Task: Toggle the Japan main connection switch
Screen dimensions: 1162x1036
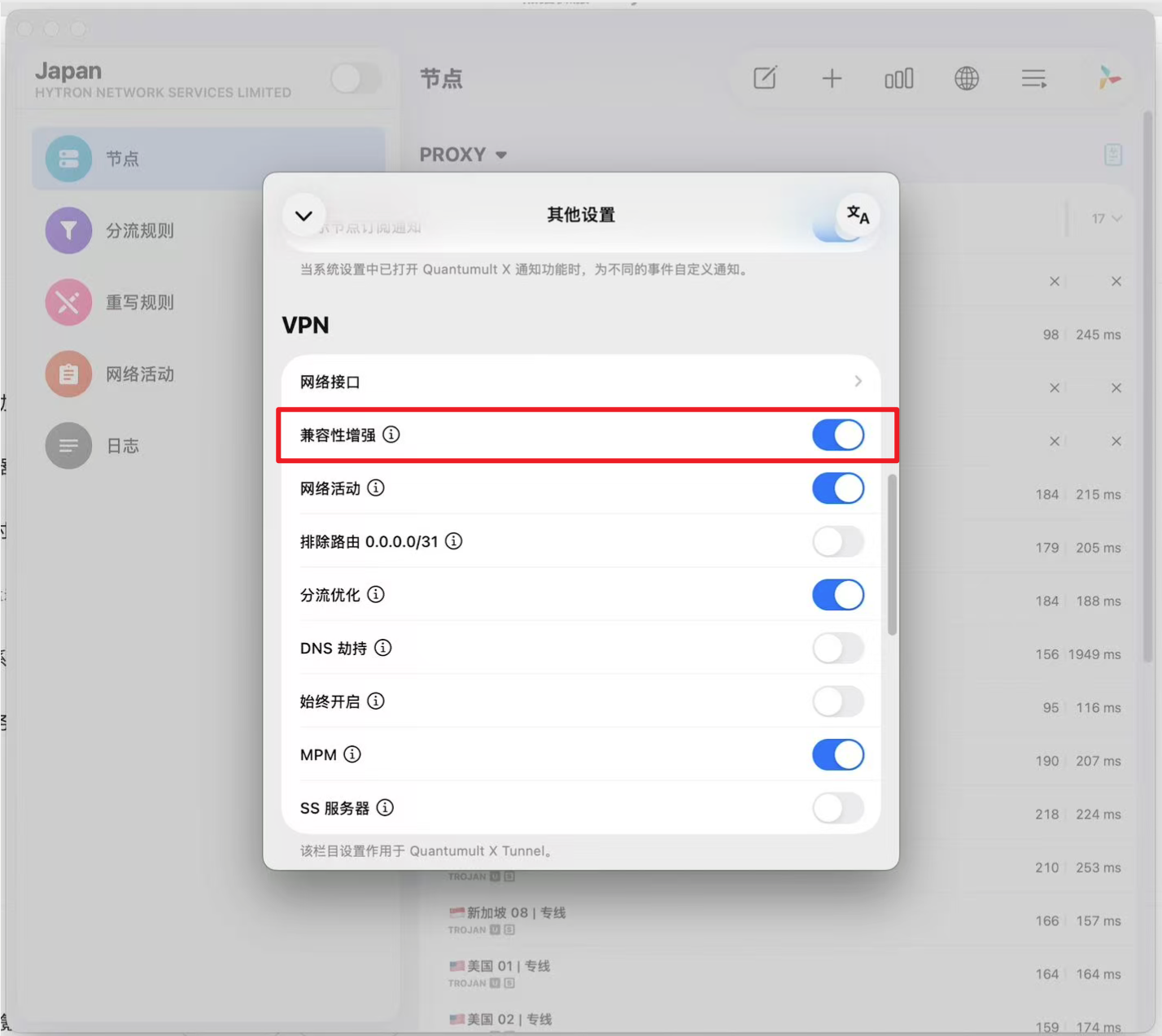Action: coord(356,79)
